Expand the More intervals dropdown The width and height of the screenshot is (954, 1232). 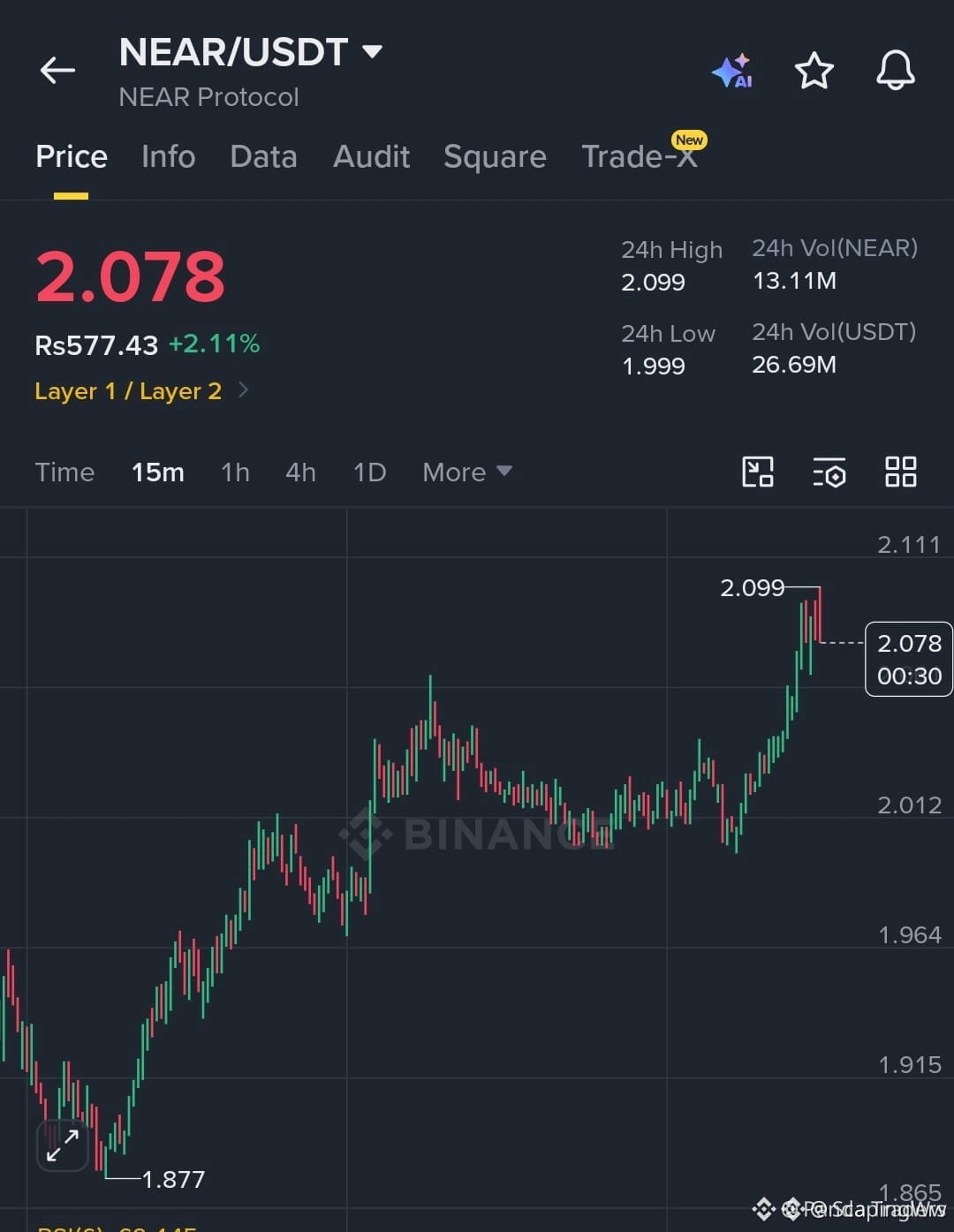point(466,472)
